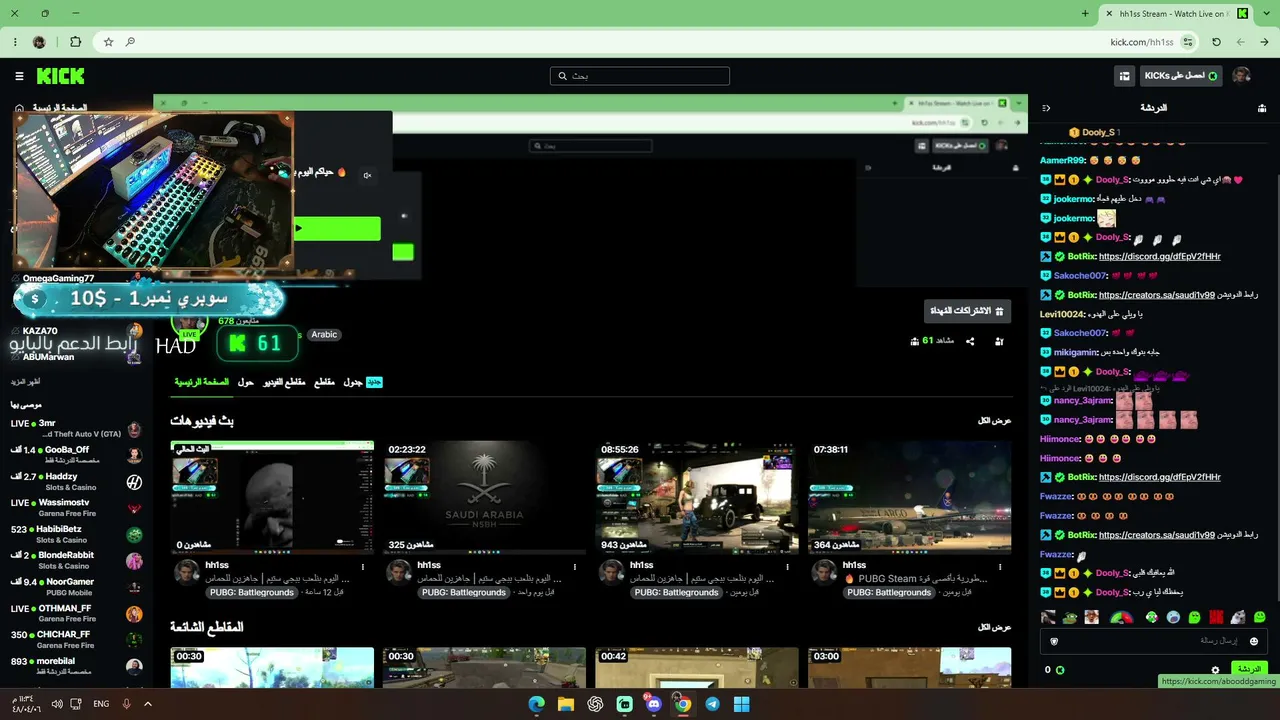Open Microsoft Edge from the taskbar
Viewport: 1280px width, 720px height.
[537, 704]
